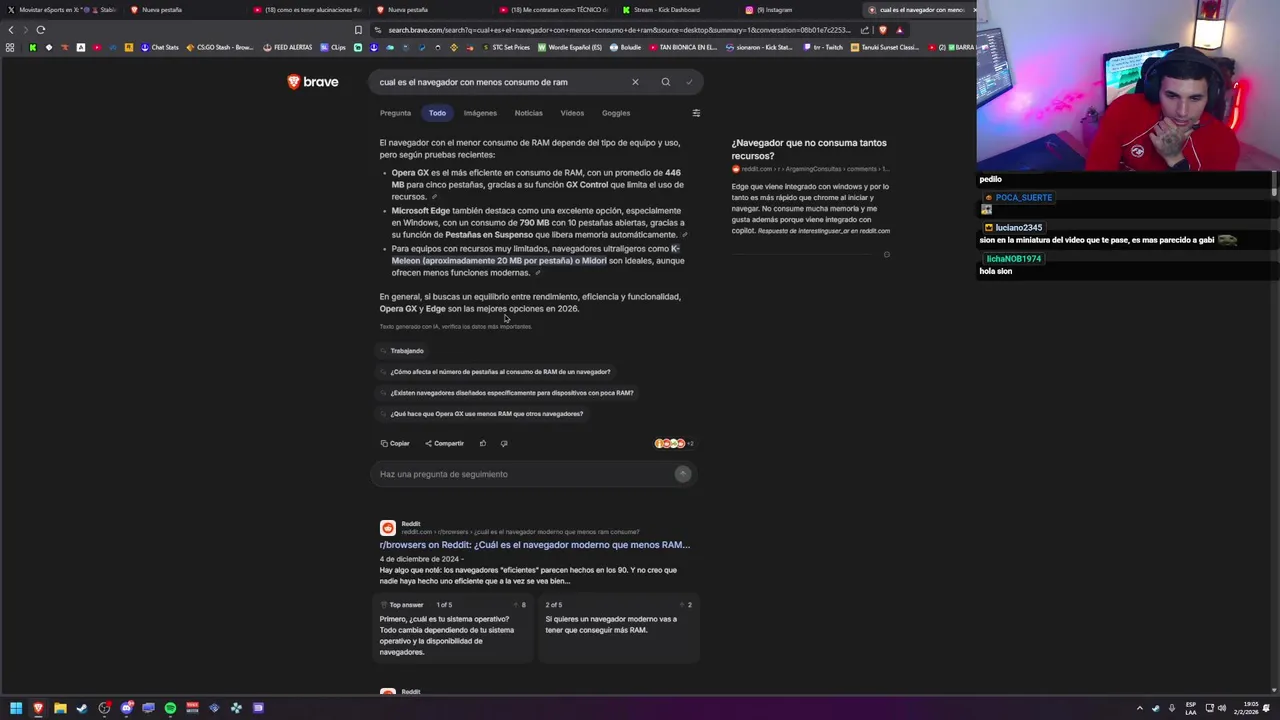This screenshot has width=1280, height=720.
Task: Switch to the Movistar eSports browser tab
Action: [62, 10]
